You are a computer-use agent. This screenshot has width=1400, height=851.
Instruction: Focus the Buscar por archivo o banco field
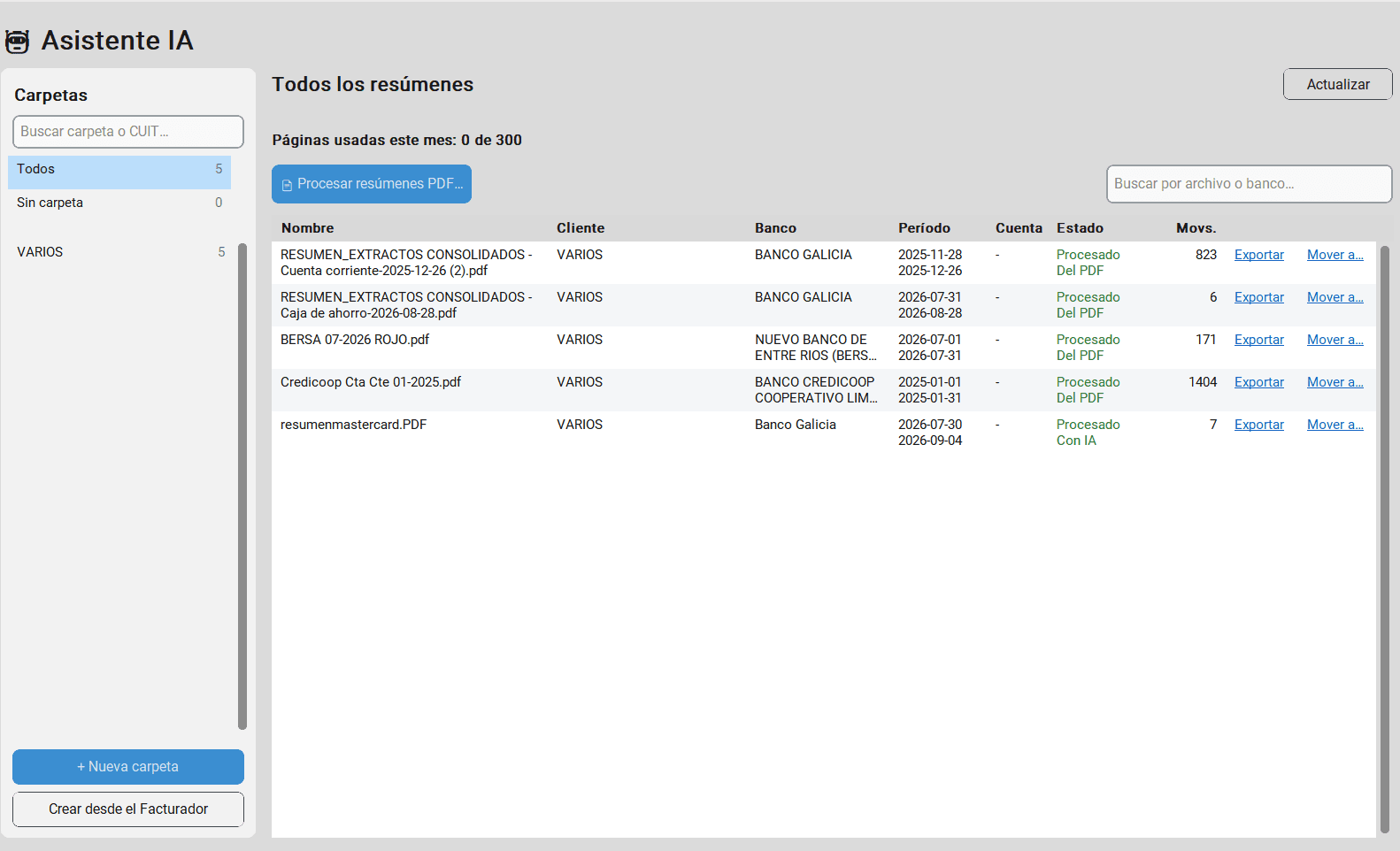tap(1249, 184)
